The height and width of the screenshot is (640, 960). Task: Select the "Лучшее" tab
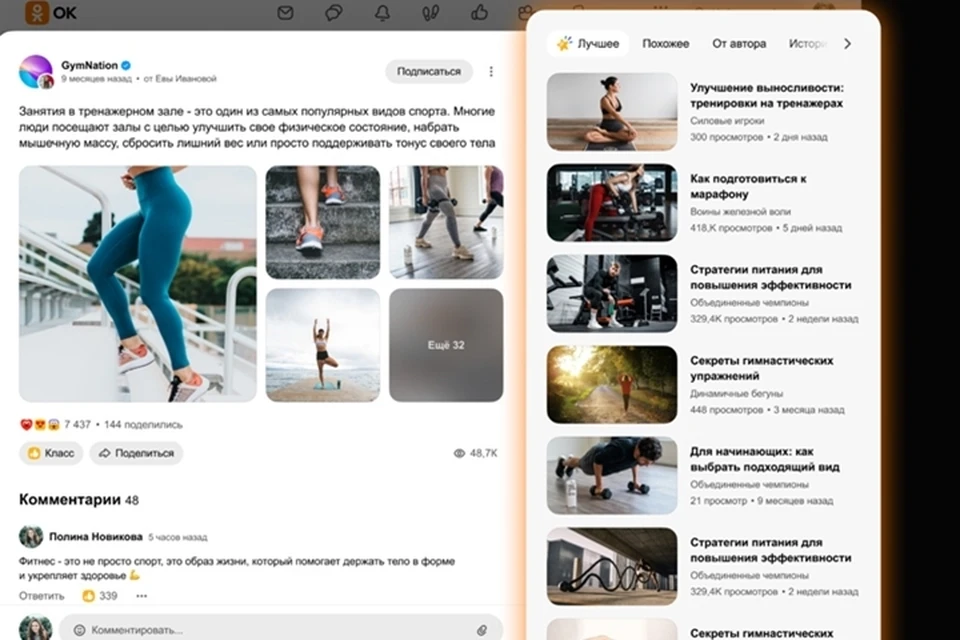[x=588, y=43]
